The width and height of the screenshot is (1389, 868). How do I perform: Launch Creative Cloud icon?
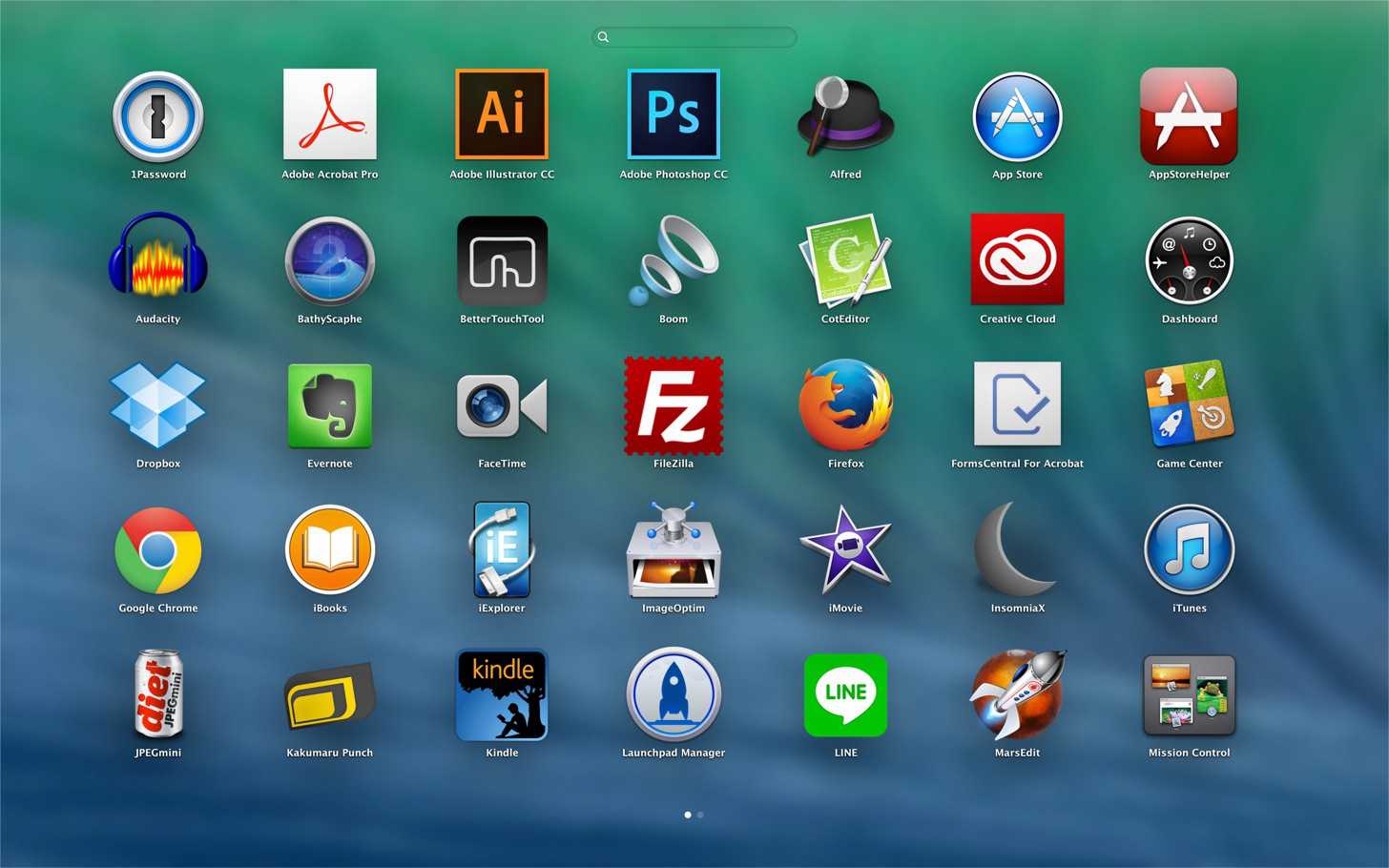pos(1017,259)
